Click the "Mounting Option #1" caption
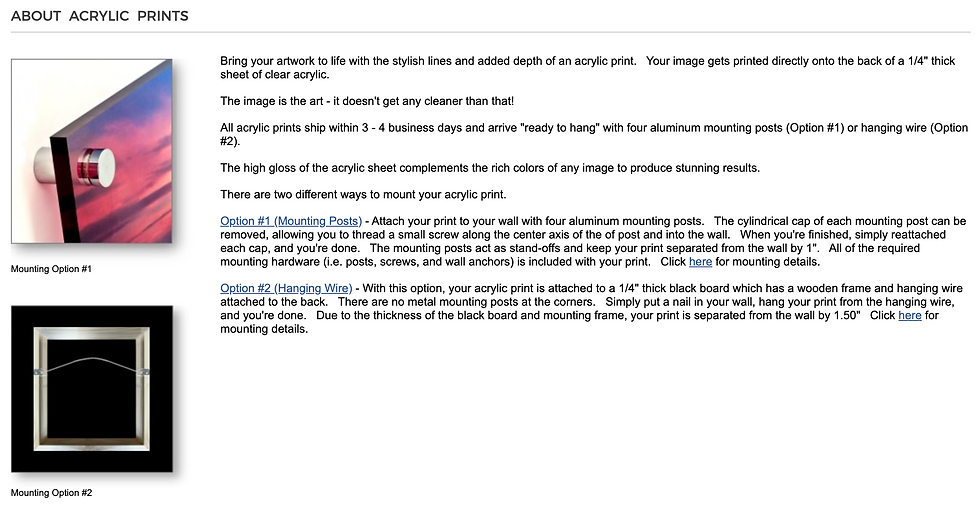The width and height of the screenshot is (980, 511). [x=51, y=269]
